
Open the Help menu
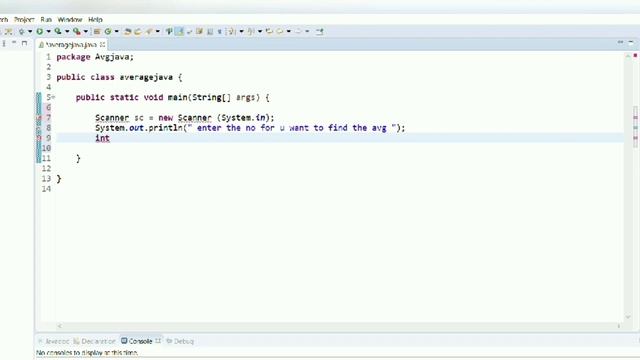pos(95,20)
